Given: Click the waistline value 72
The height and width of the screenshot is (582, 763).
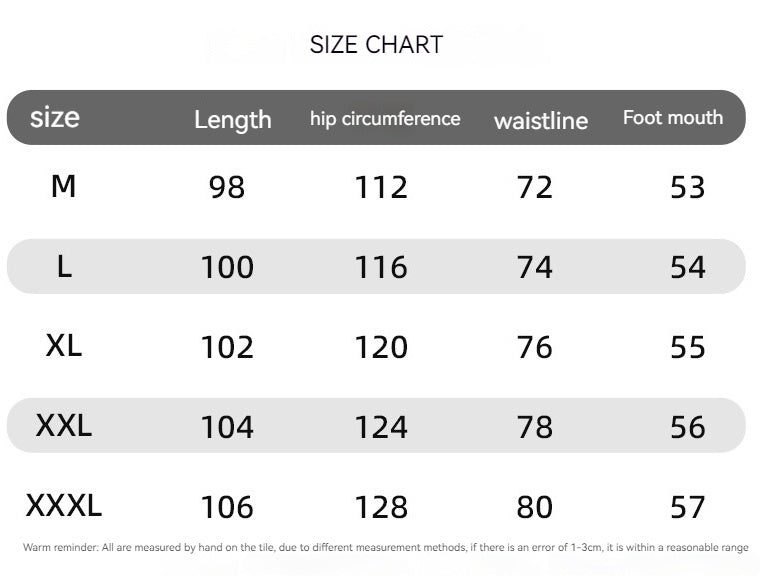Looking at the screenshot, I should click(x=535, y=187).
